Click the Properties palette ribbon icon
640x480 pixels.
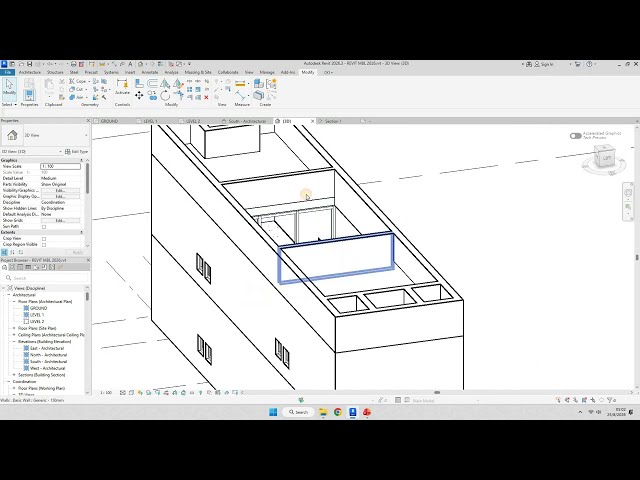tap(29, 95)
